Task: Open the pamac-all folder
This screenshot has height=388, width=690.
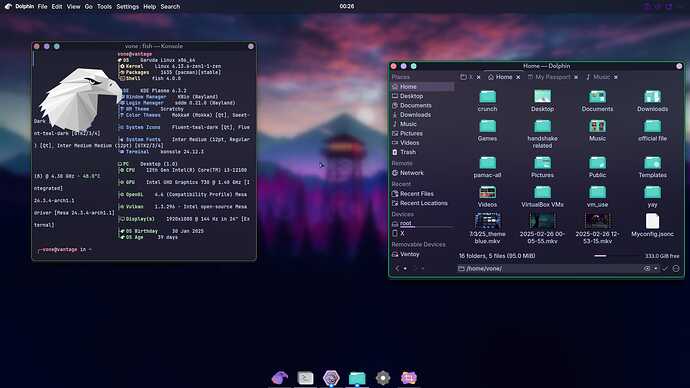Action: coord(487,167)
